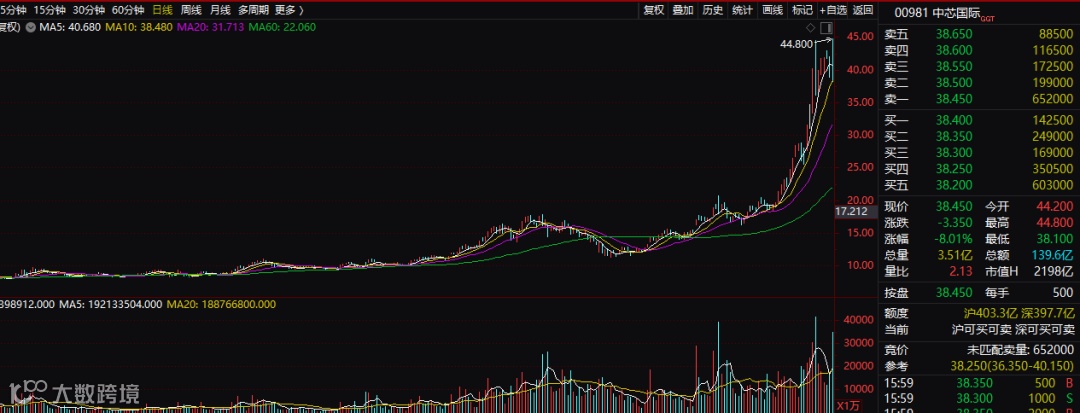The height and width of the screenshot is (413, 1080).
Task: Click the 涨幅 -8.01% percent value
Action: pos(954,239)
